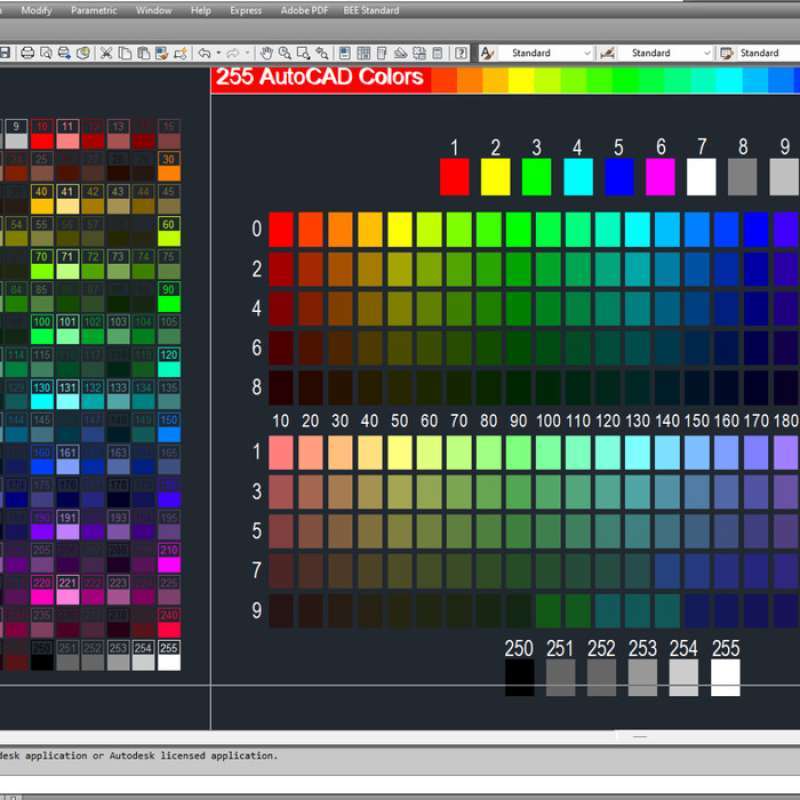This screenshot has height=800, width=800.
Task: Activate the Match Properties tool
Action: (160, 52)
